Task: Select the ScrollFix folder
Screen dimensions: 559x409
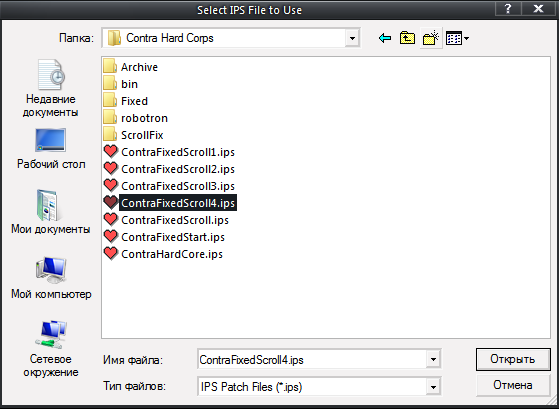Action: pos(133,135)
